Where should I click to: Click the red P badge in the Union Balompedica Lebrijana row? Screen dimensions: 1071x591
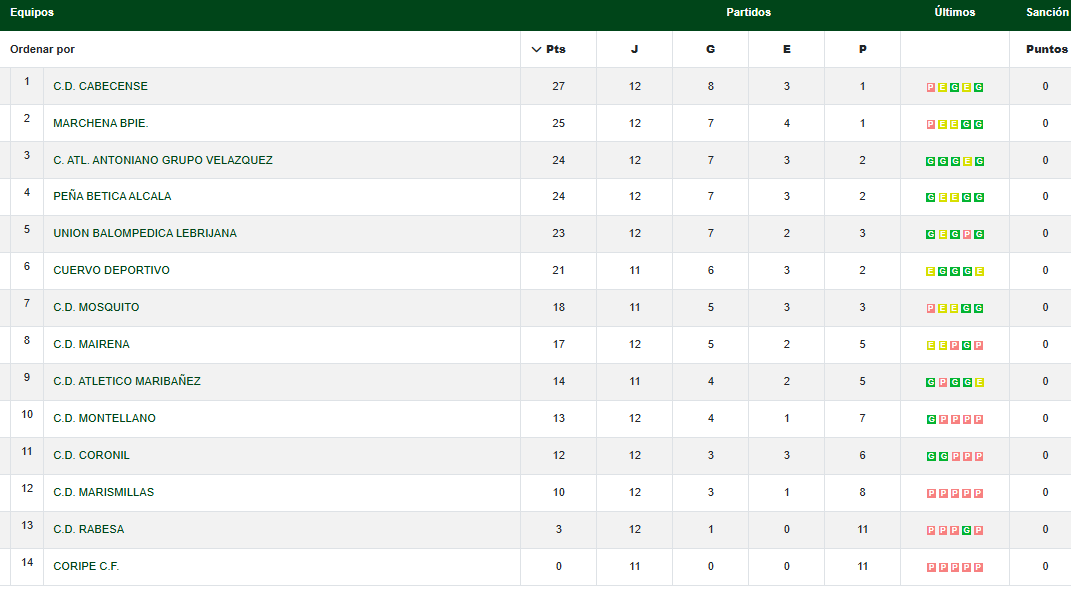point(967,235)
